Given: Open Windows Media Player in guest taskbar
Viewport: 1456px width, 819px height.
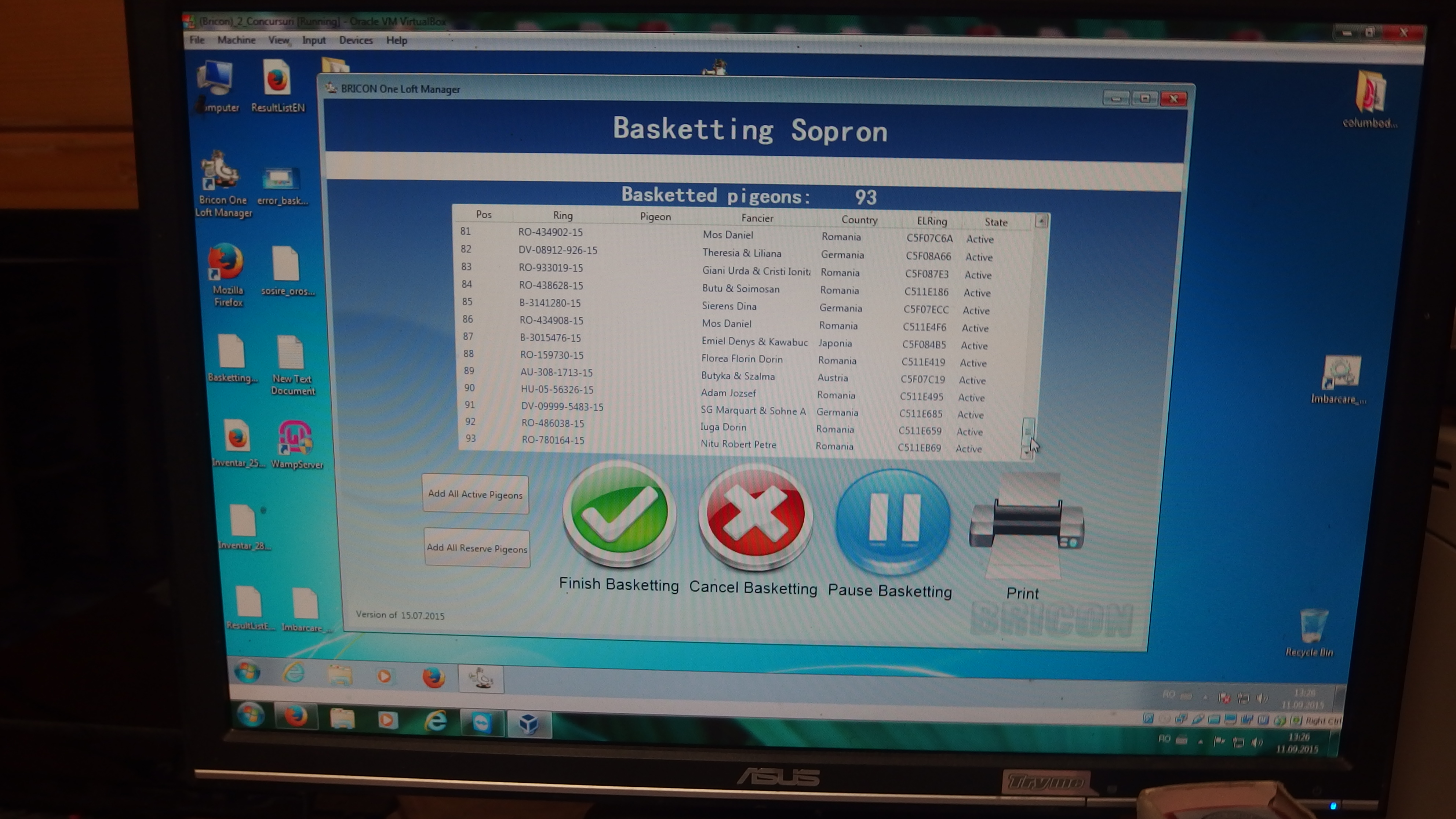Looking at the screenshot, I should (x=384, y=677).
